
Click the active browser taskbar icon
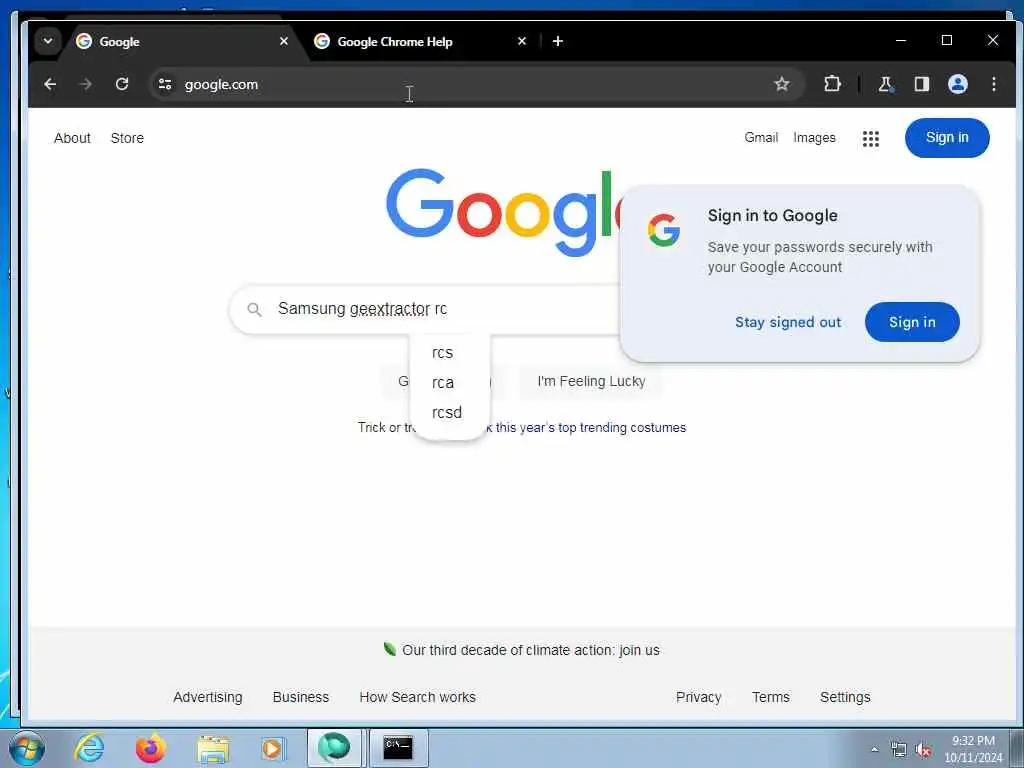(334, 748)
